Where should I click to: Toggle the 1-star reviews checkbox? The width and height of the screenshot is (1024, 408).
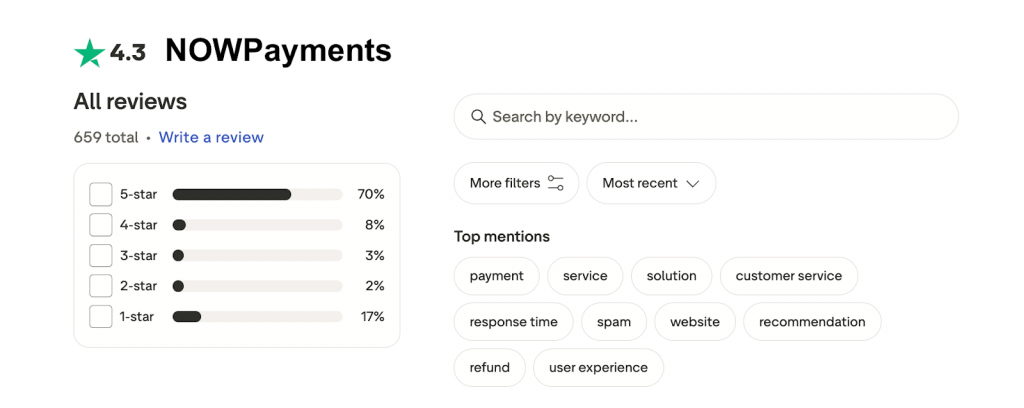(100, 317)
